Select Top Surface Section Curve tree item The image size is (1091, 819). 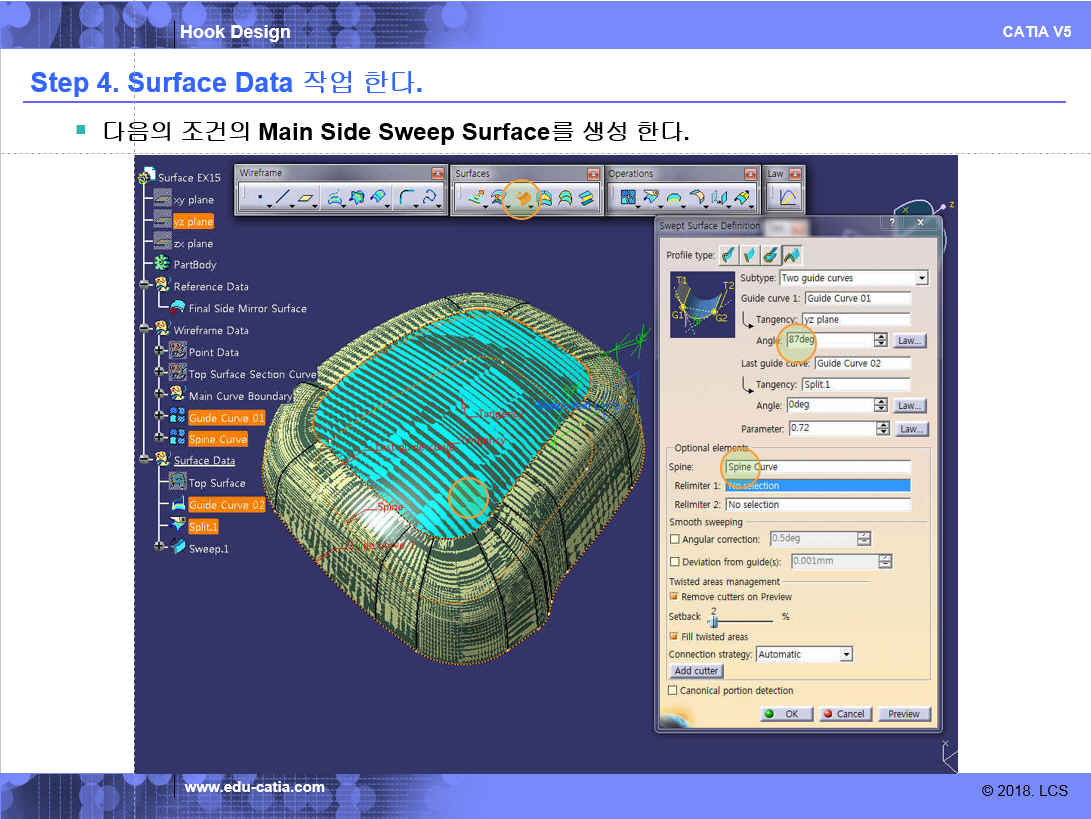(252, 374)
